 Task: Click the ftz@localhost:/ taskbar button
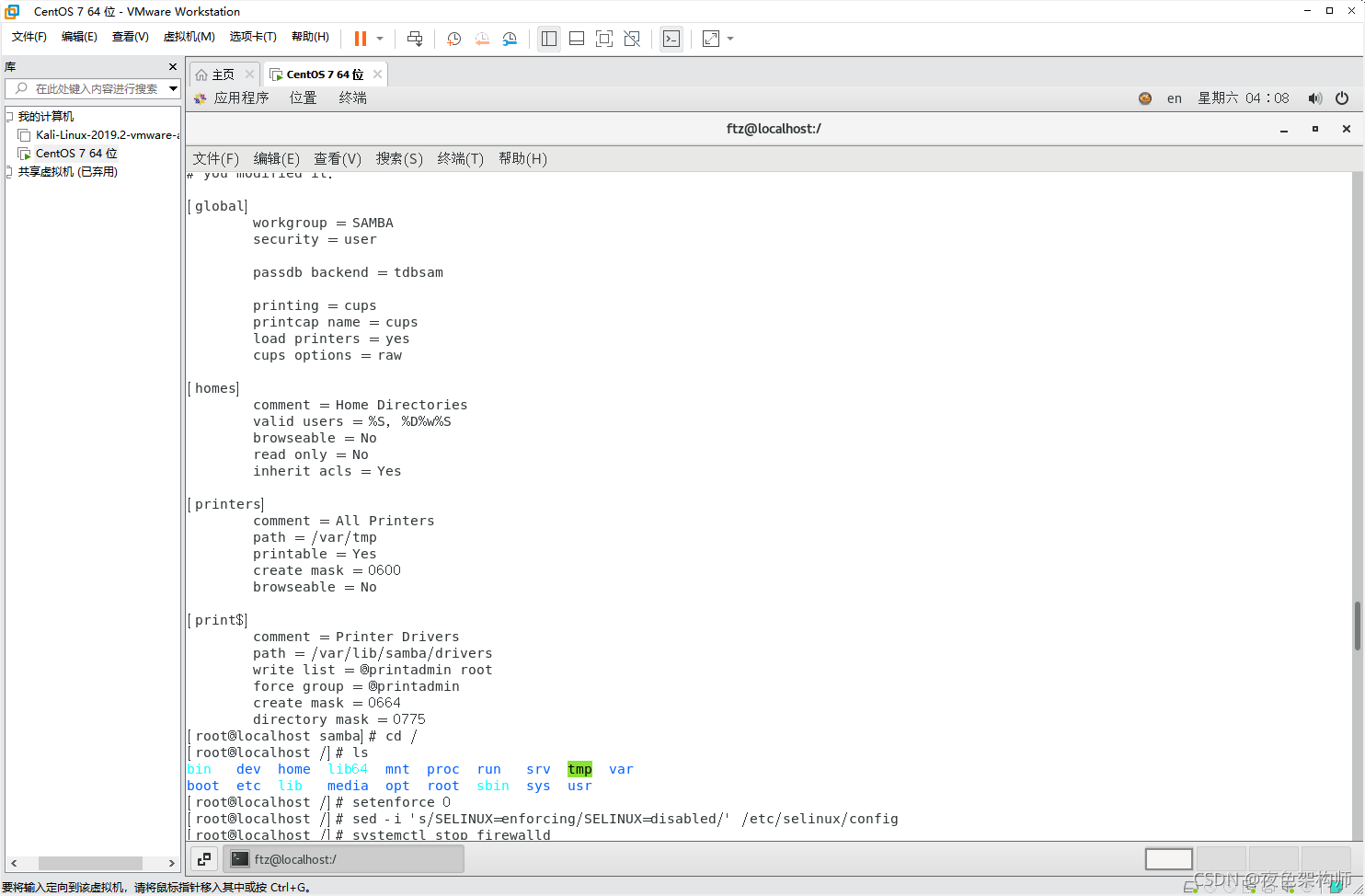[344, 859]
